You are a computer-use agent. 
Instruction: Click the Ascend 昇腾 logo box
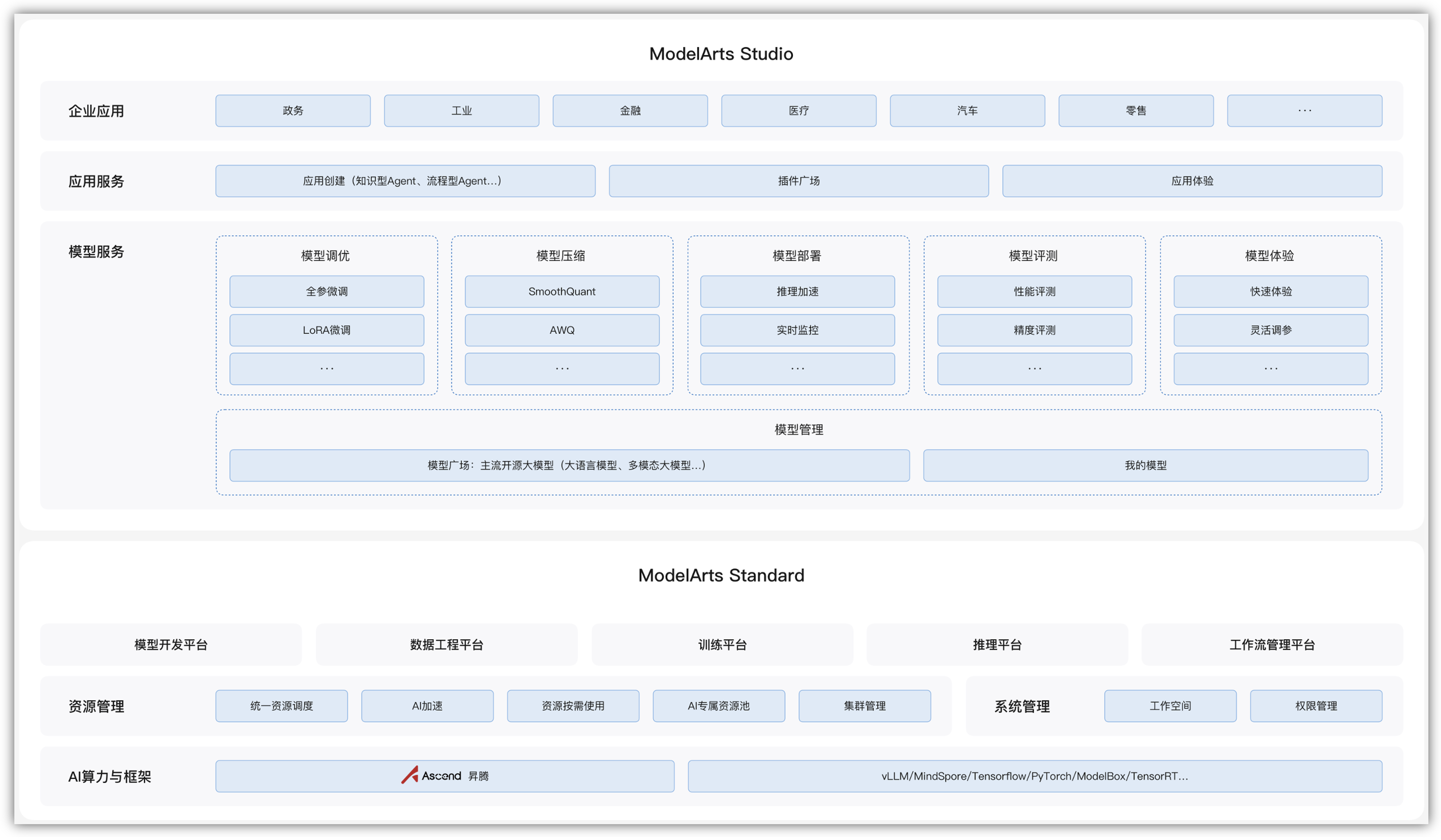(444, 776)
